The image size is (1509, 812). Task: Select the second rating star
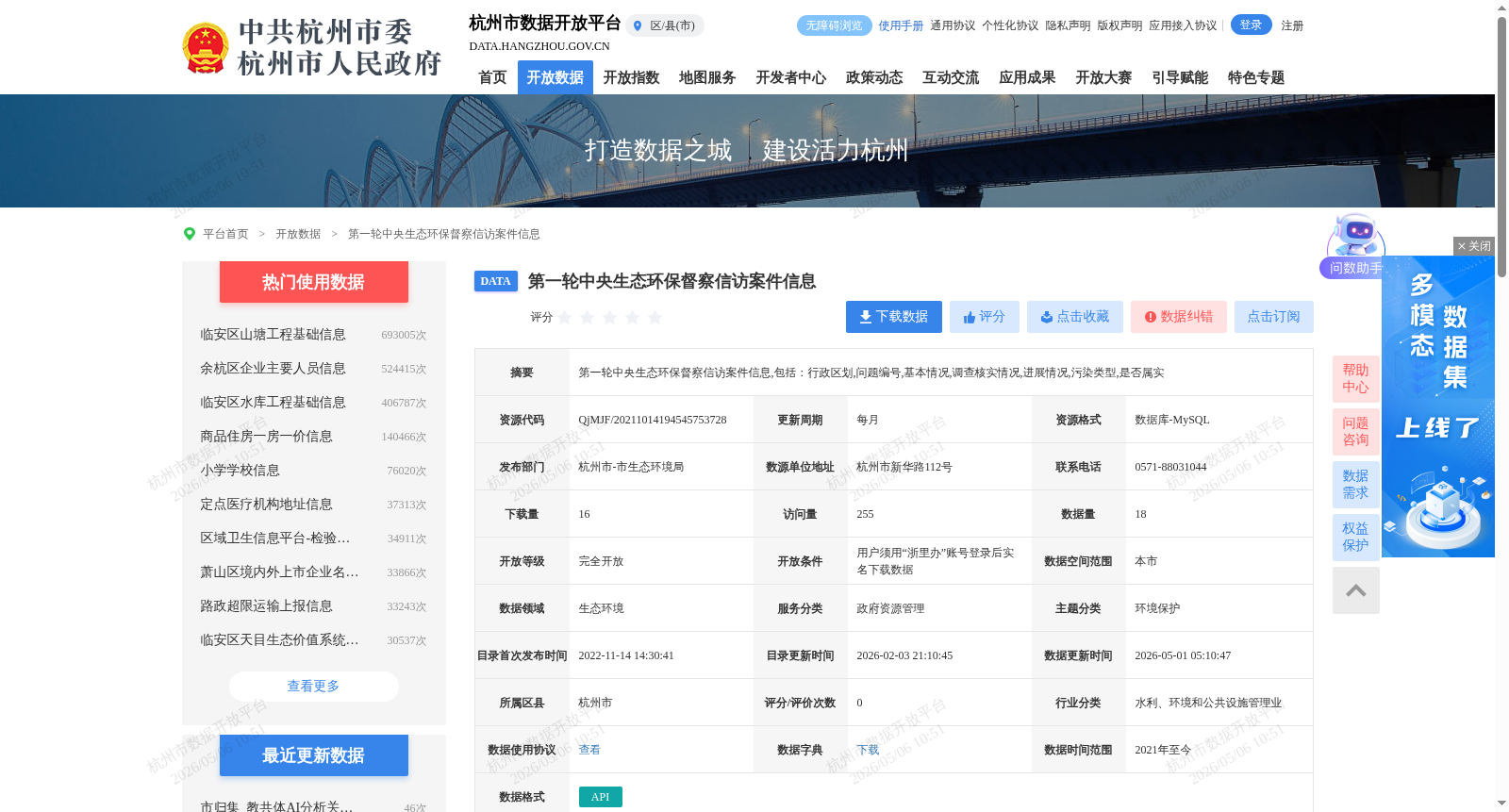pos(588,318)
